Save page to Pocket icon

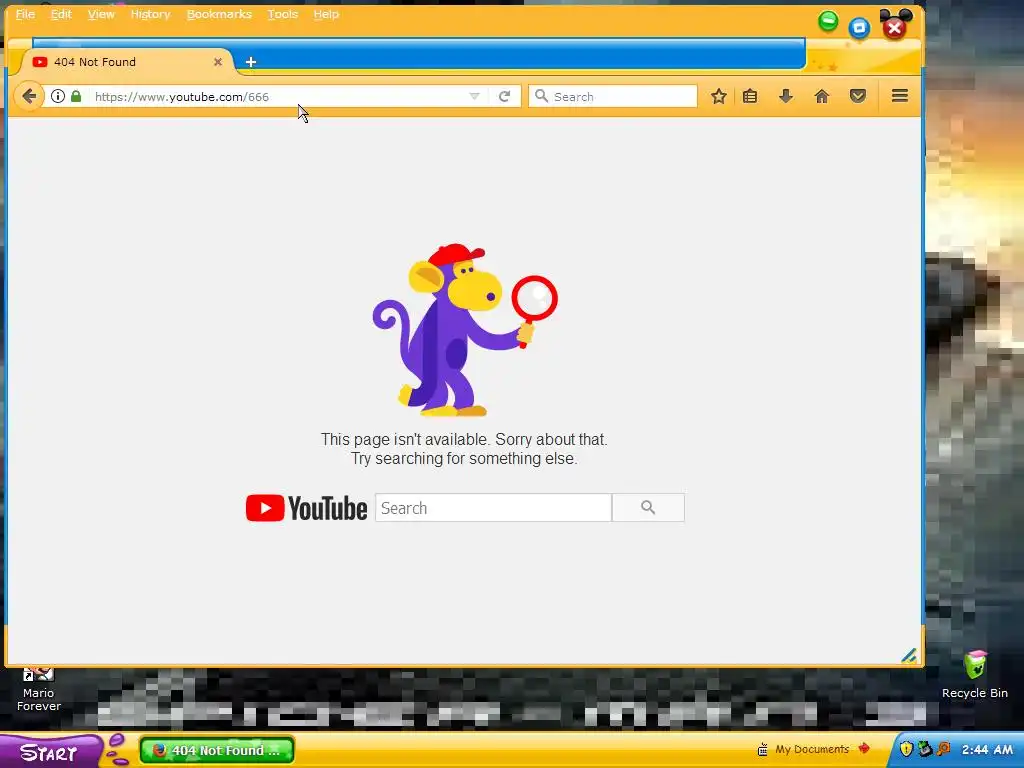point(857,97)
